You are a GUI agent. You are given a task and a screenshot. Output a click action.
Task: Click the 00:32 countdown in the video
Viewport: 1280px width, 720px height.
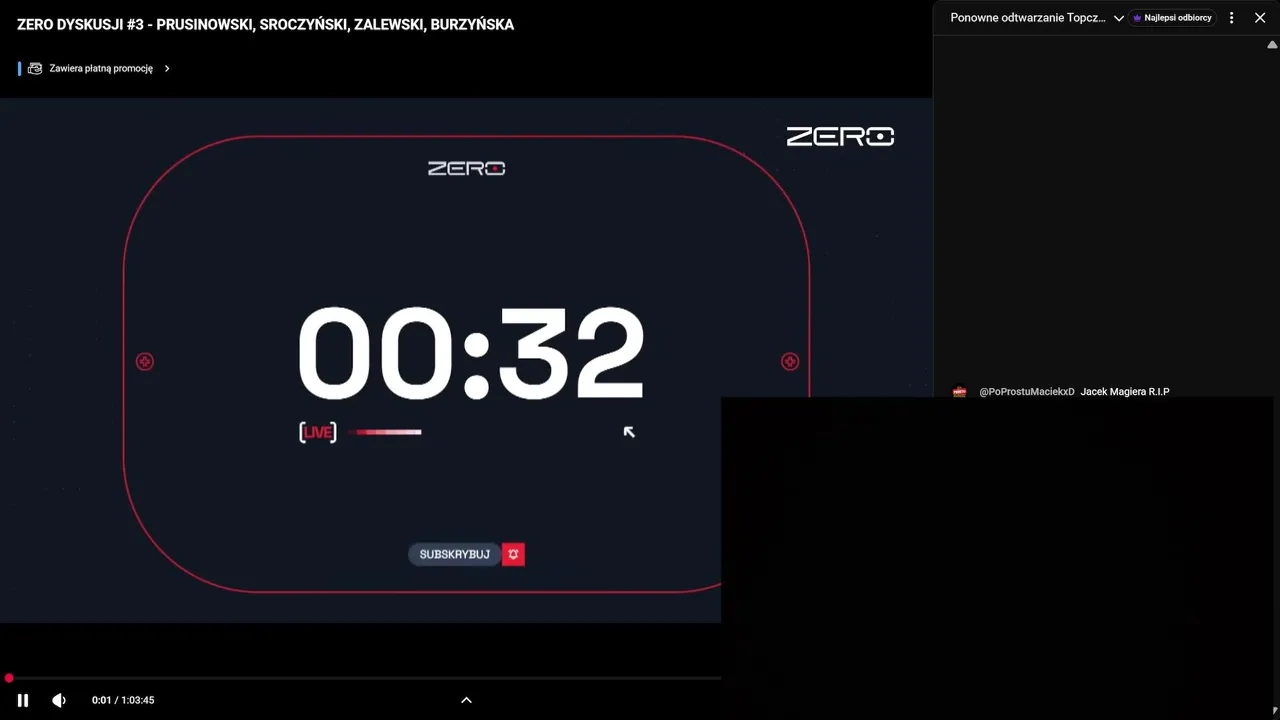tap(471, 353)
